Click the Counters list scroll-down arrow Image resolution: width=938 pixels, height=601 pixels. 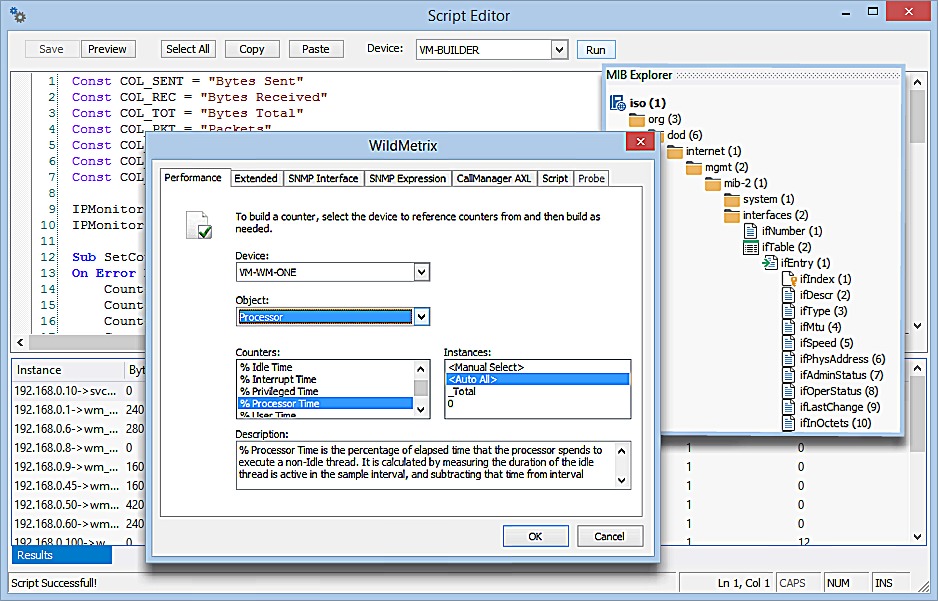421,410
